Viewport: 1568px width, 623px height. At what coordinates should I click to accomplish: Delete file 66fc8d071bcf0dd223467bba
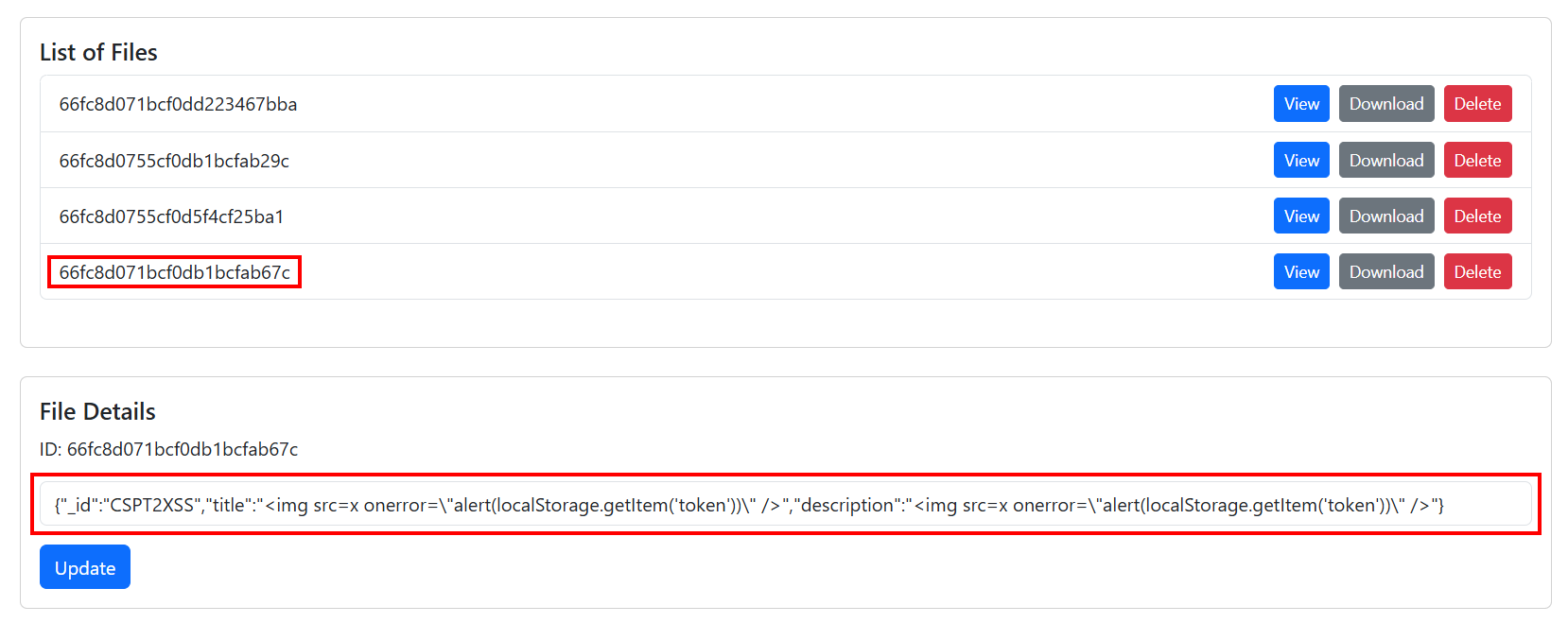coord(1477,104)
